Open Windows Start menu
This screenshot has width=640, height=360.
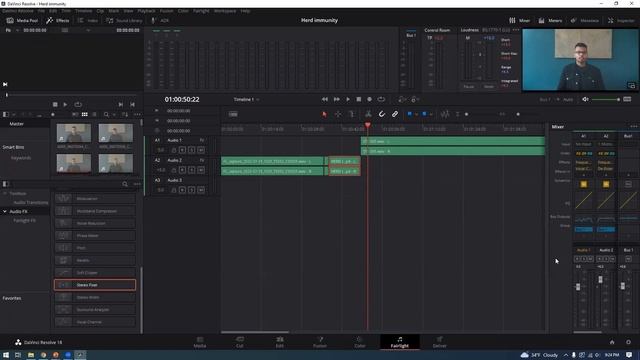pyautogui.click(x=6, y=355)
